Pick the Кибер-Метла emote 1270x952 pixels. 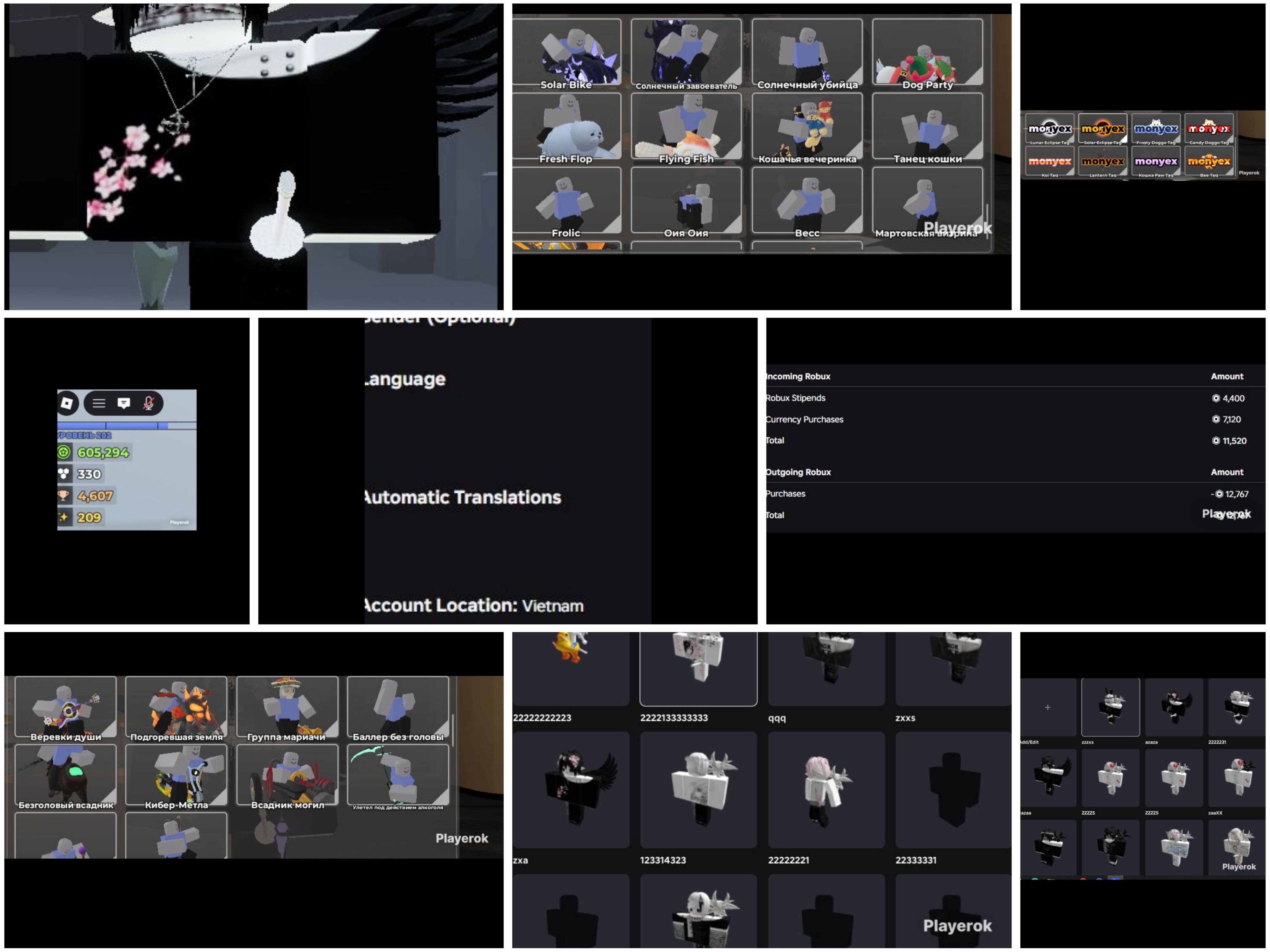(176, 777)
